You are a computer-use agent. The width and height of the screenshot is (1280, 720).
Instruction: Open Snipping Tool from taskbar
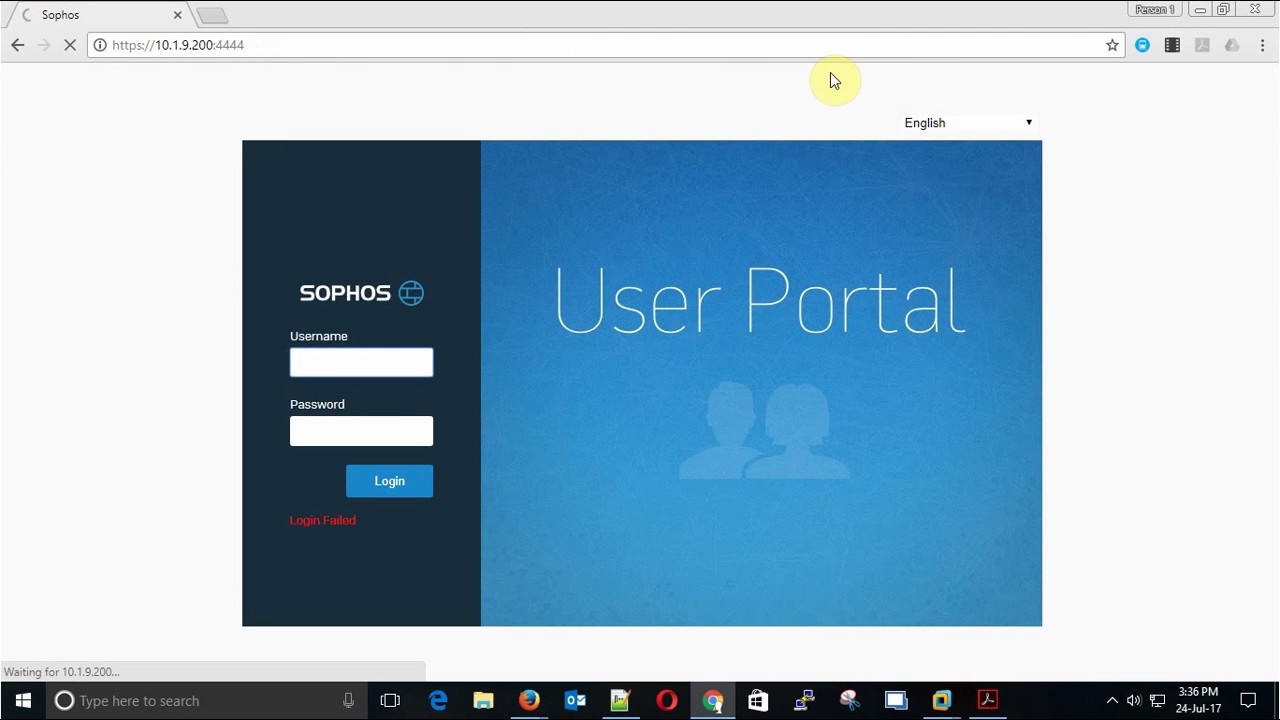pos(849,701)
